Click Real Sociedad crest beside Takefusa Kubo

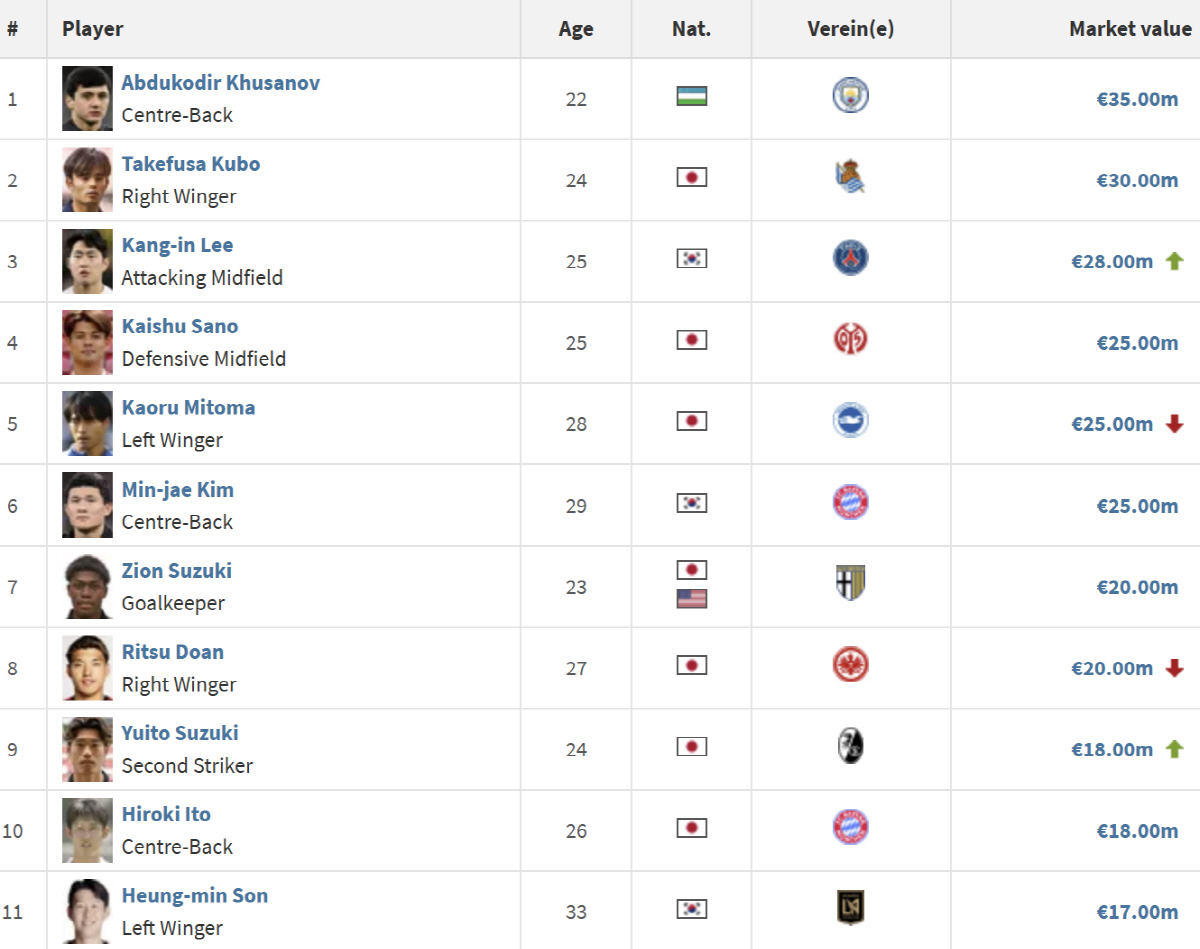(850, 178)
